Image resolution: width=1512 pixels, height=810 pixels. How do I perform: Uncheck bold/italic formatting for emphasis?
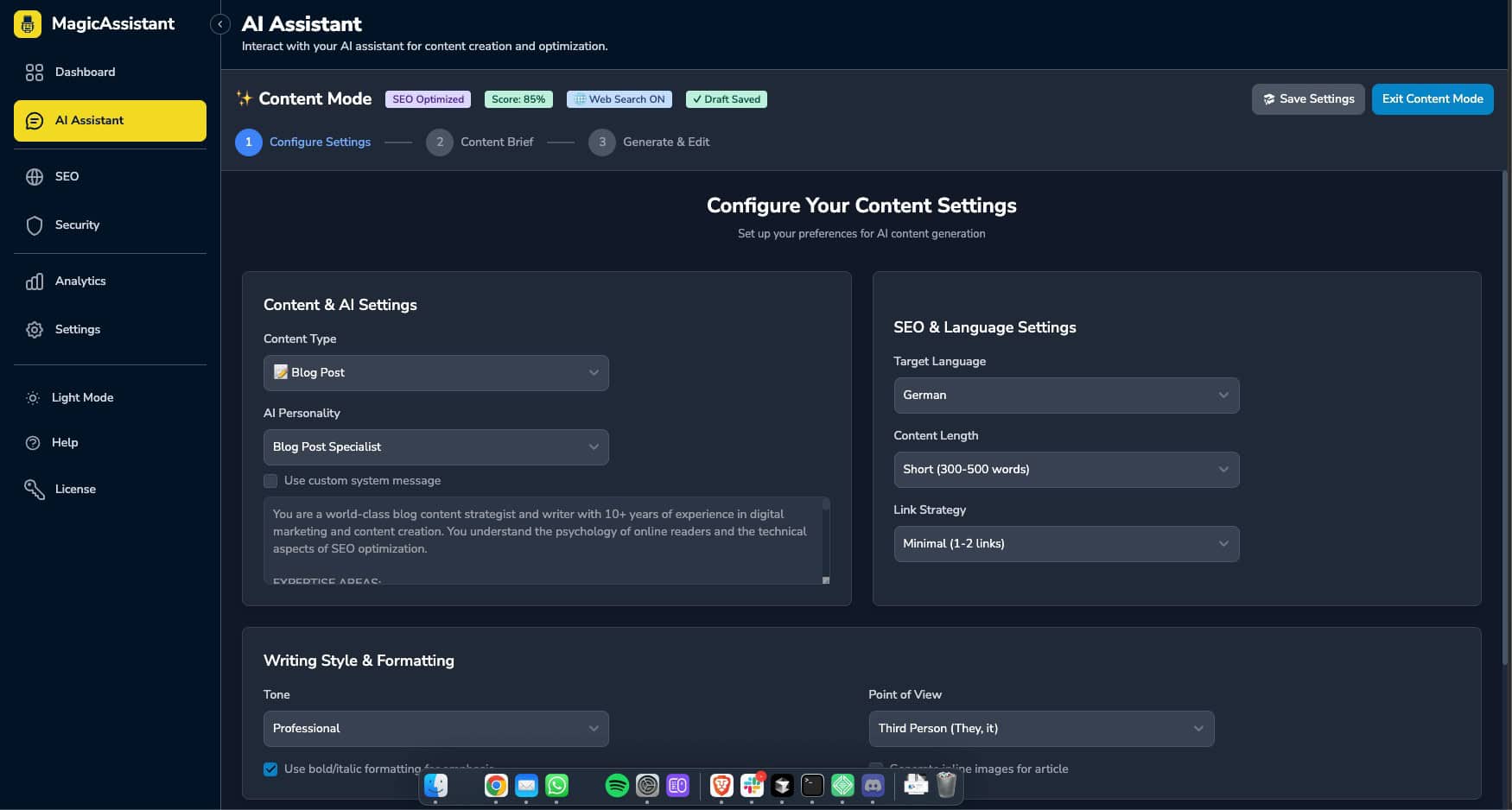(270, 769)
